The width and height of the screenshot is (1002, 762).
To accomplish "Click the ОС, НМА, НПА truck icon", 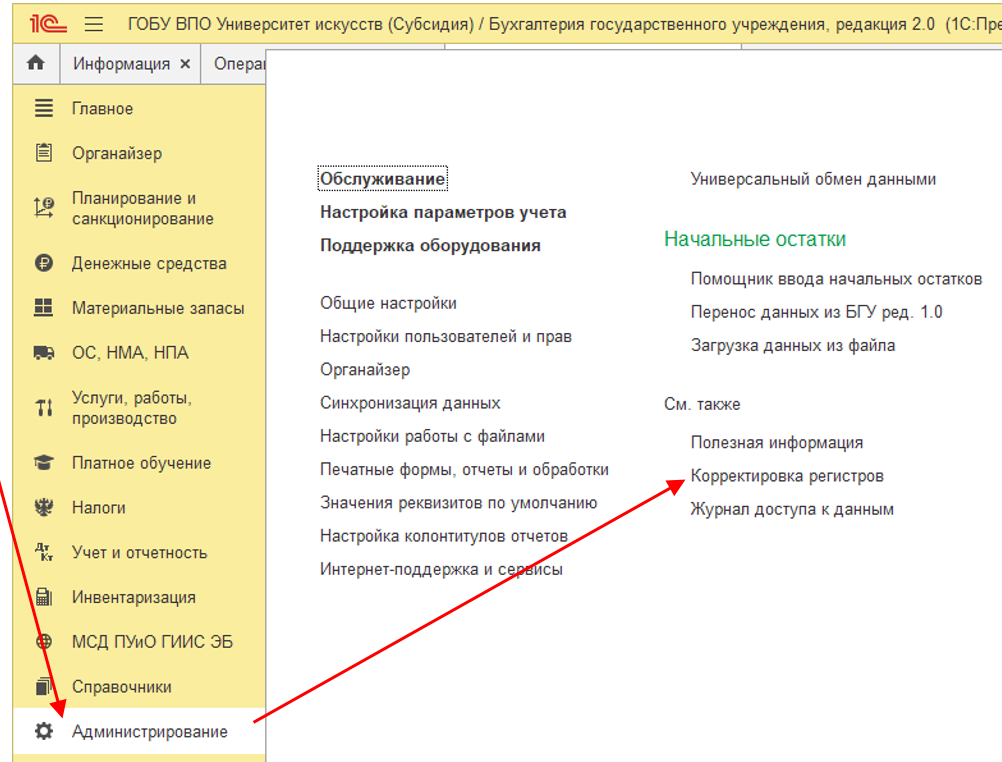I will tap(43, 353).
